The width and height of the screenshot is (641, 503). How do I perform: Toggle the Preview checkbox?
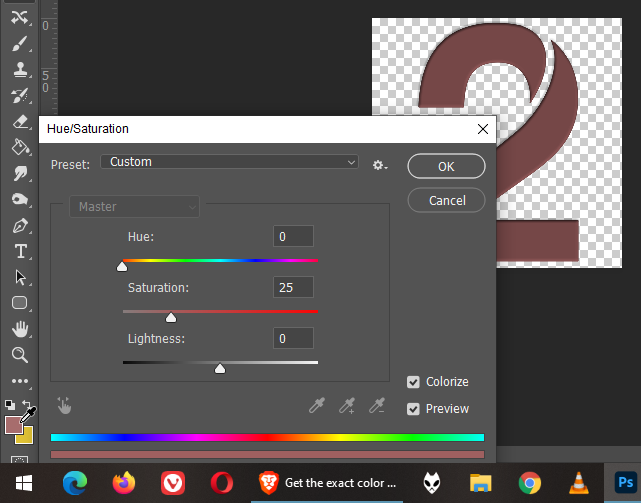point(413,409)
